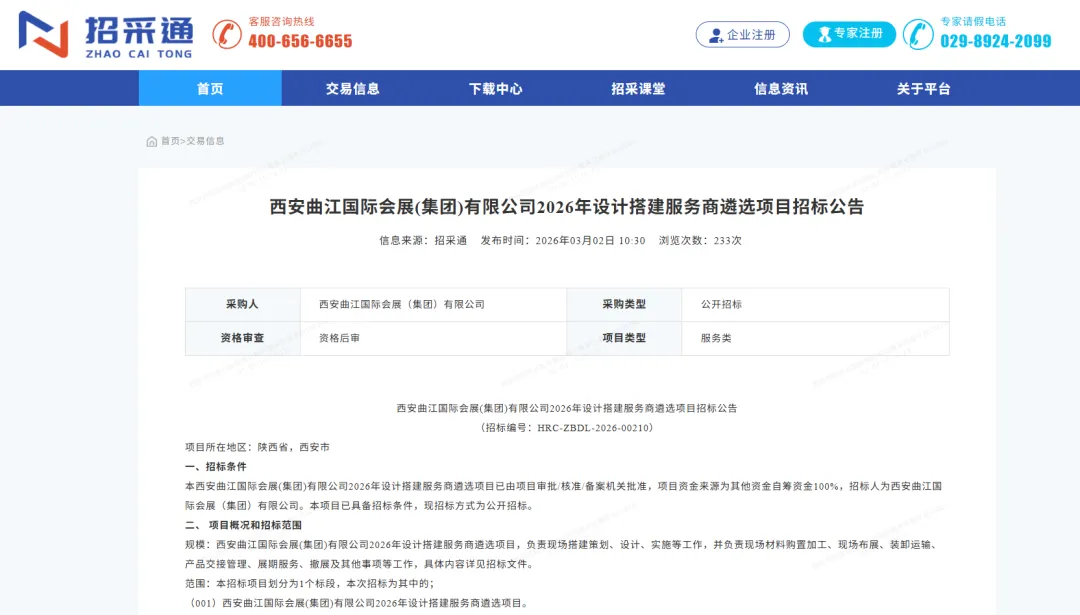Screen dimensions: 1080x615
Task: Click the 招采通 ZHAO CAI TONG wordmark
Action: [x=138, y=37]
